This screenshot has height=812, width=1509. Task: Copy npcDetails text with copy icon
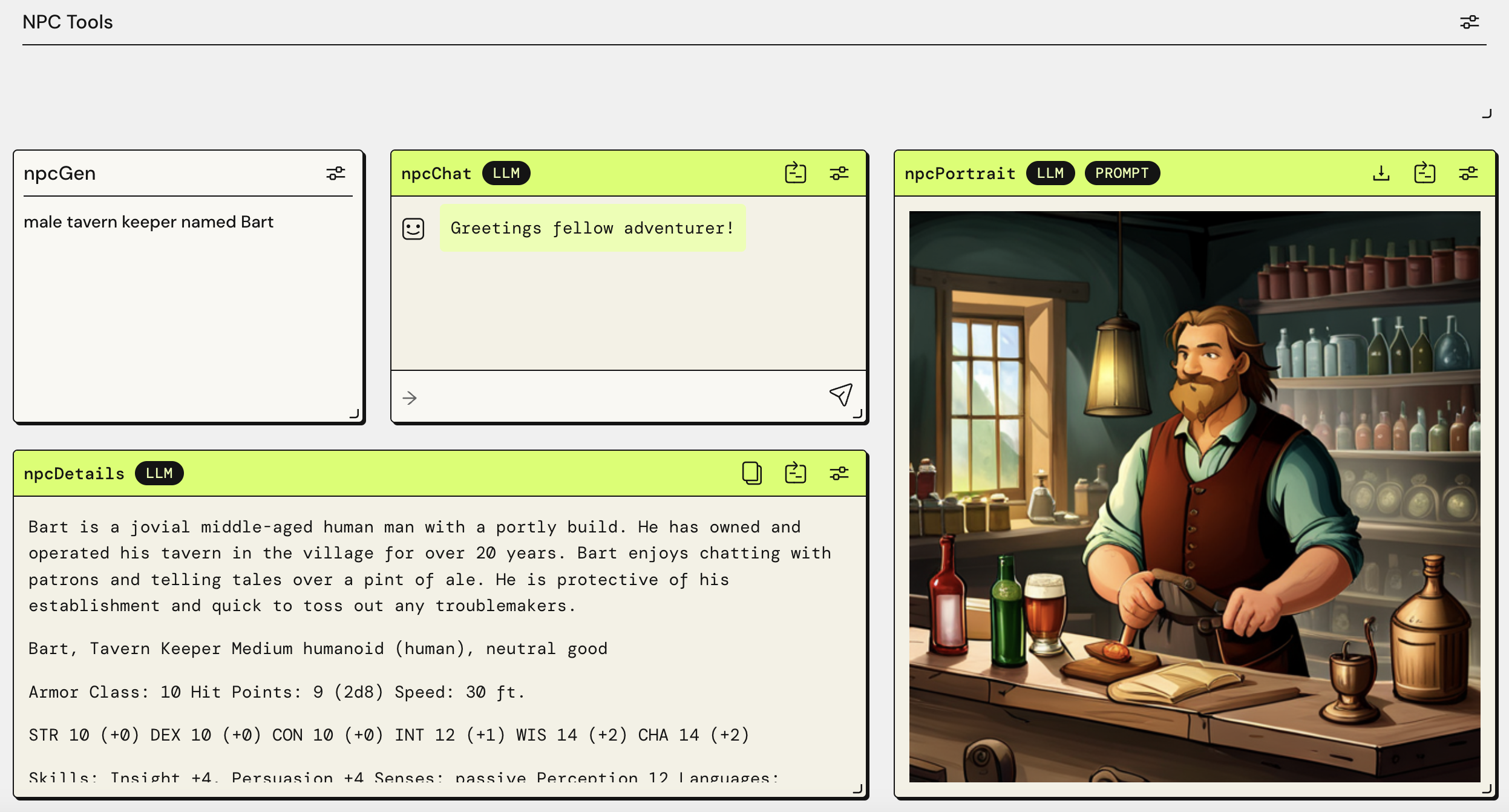tap(751, 473)
